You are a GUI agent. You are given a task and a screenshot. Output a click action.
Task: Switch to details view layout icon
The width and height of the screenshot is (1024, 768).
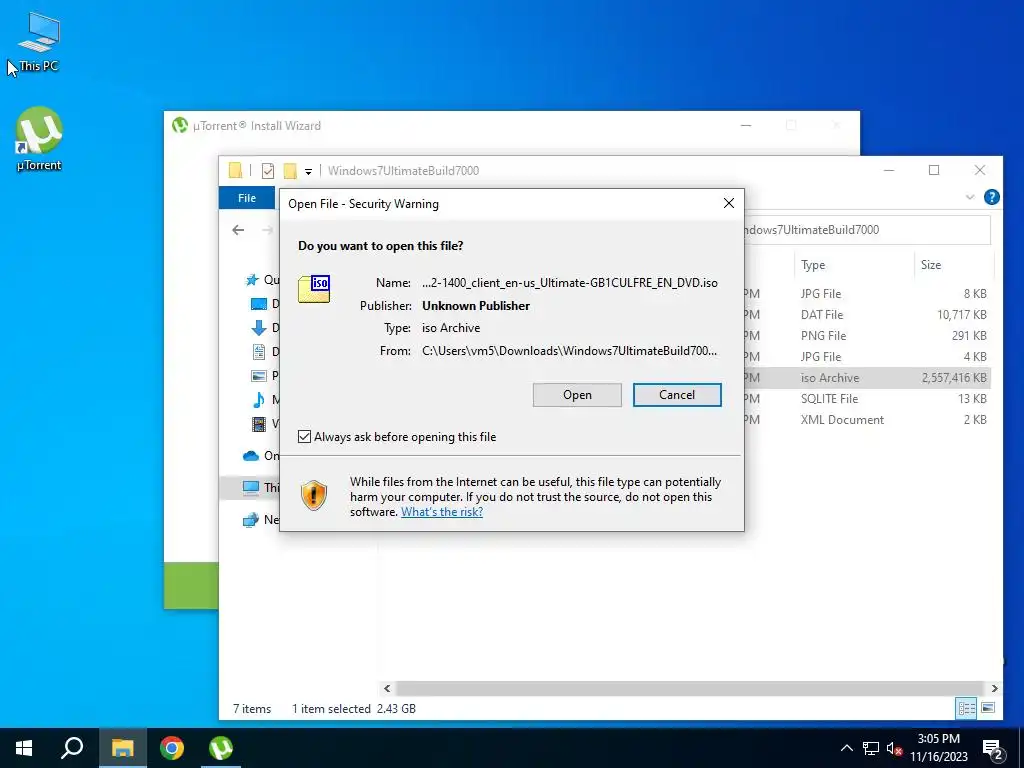pos(966,708)
